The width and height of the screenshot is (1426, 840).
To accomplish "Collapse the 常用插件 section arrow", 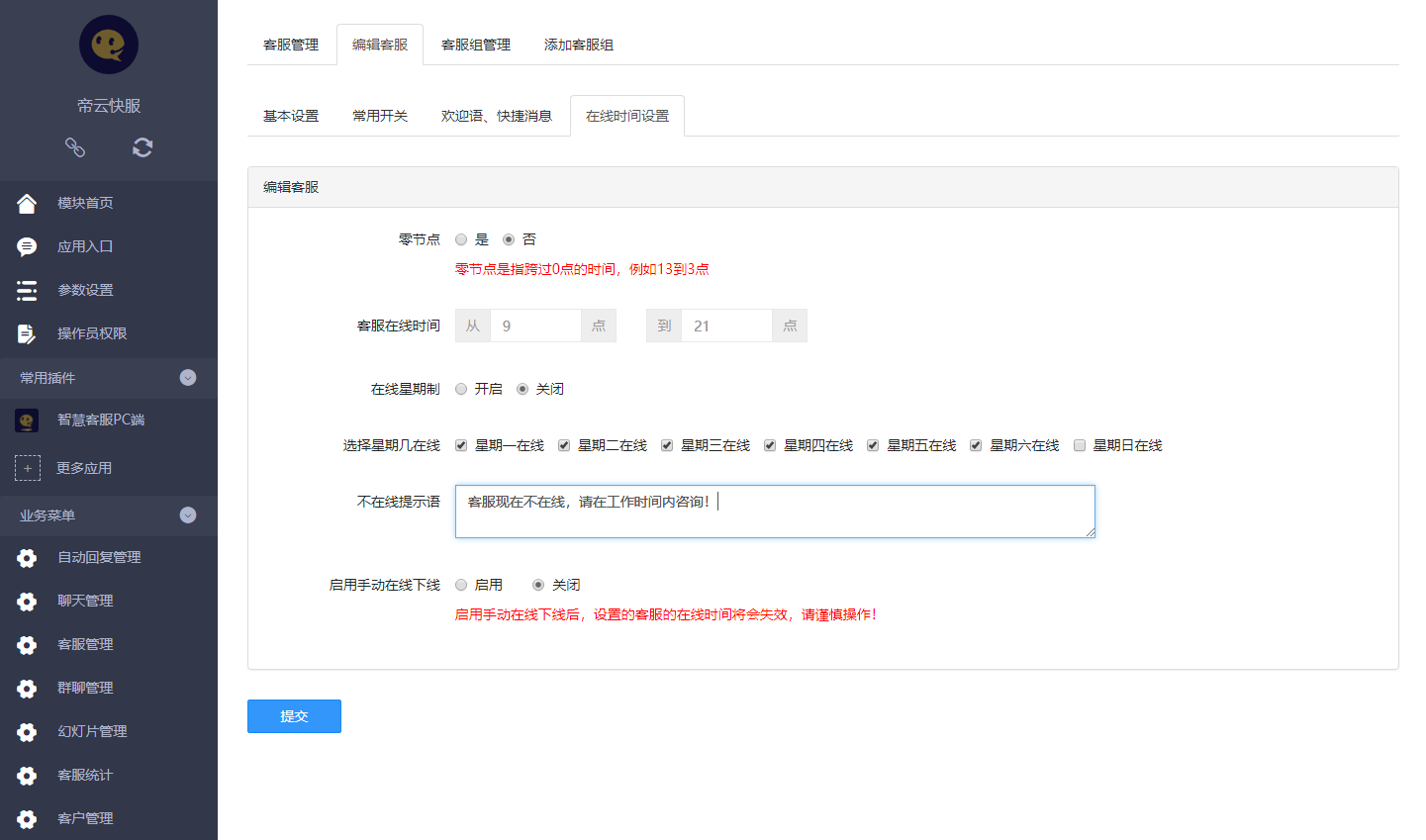I will [x=188, y=378].
